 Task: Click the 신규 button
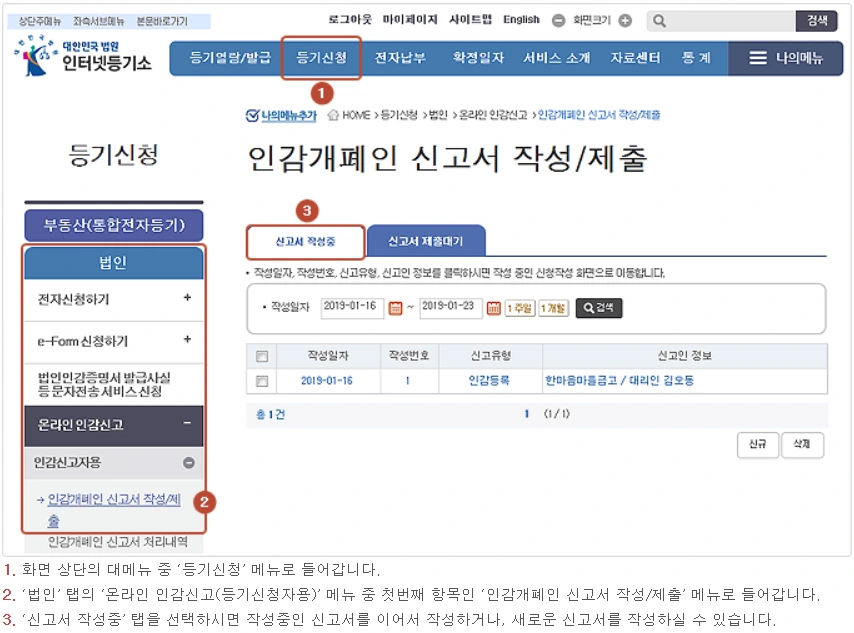tap(757, 444)
